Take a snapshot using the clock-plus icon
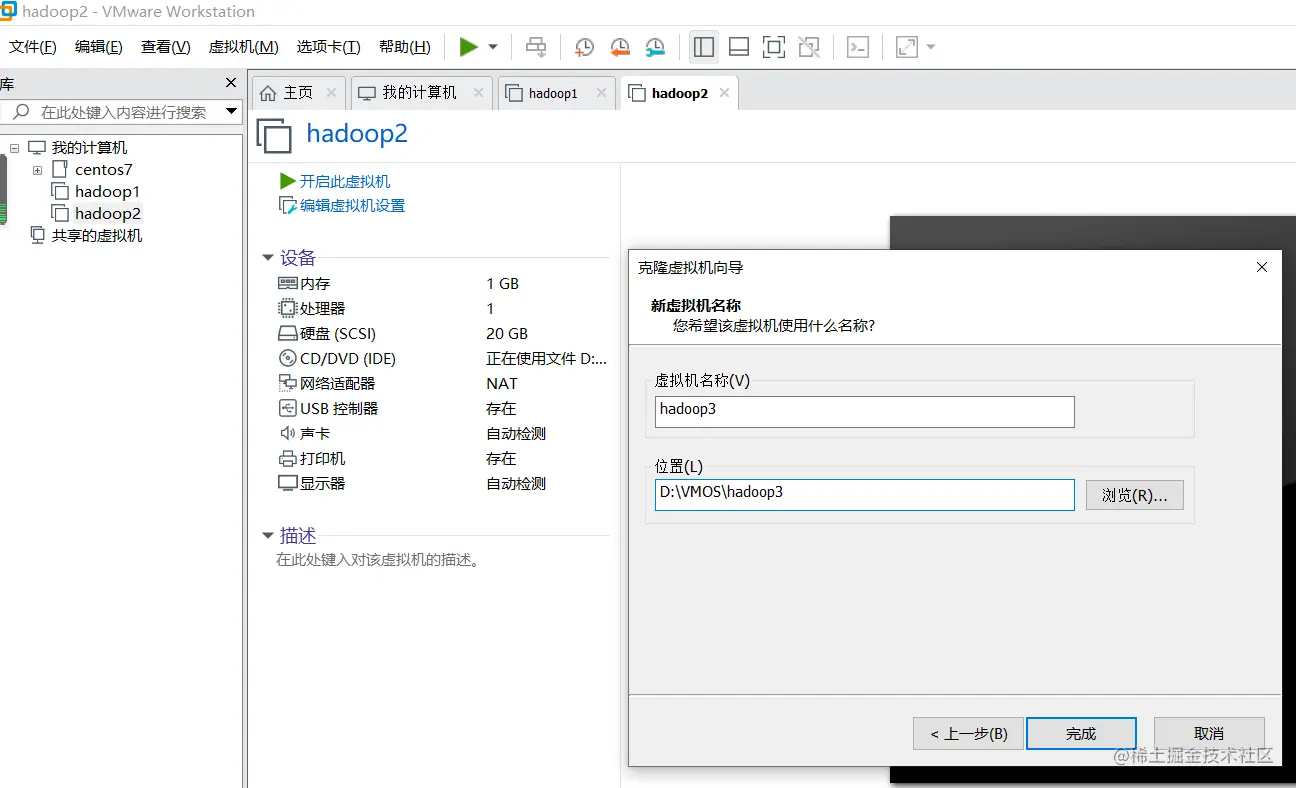The height and width of the screenshot is (788, 1296). point(584,47)
